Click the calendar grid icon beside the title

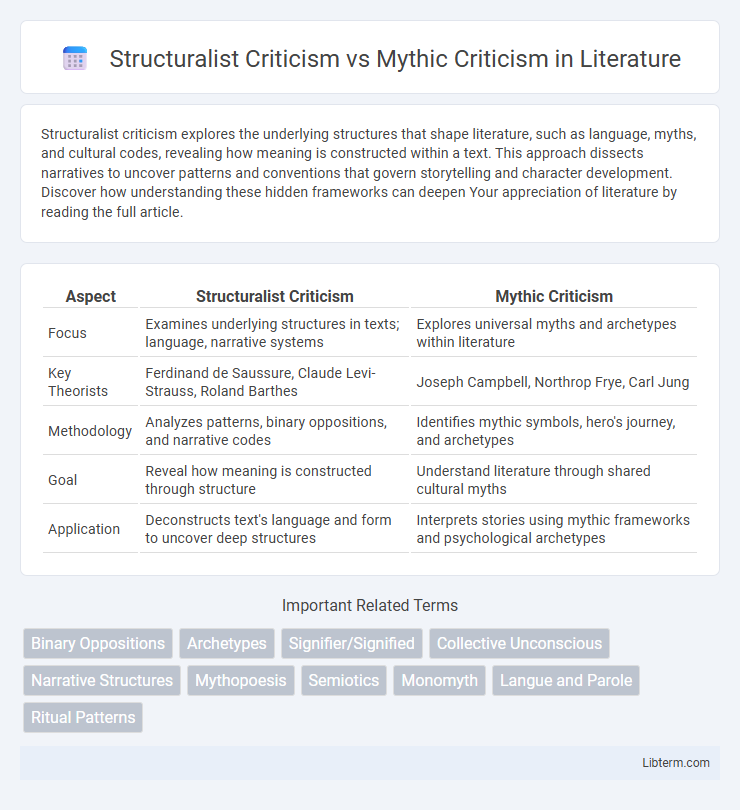pyautogui.click(x=75, y=59)
